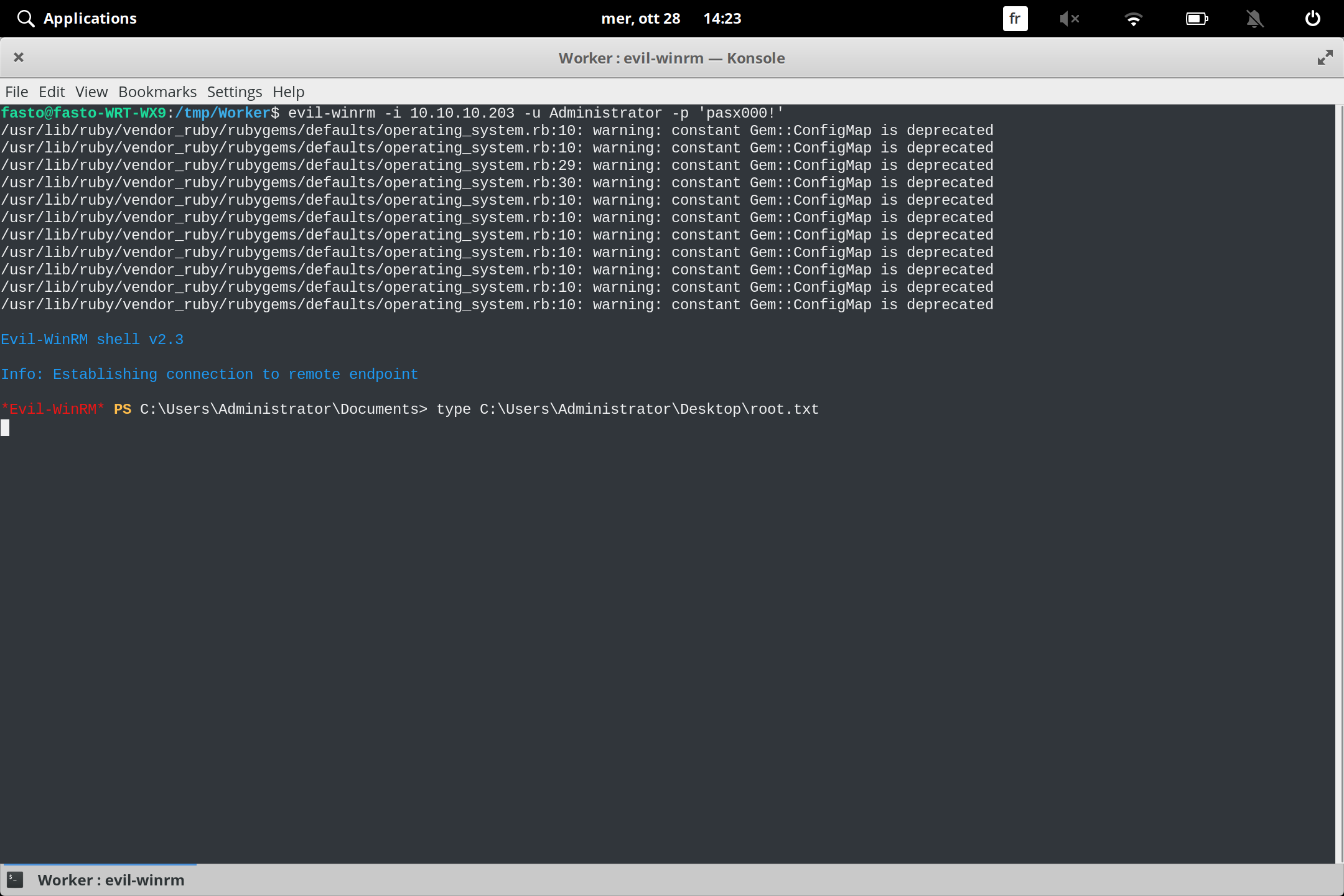Toggle fullscreen with the diagonal arrows icon
1344x896 pixels.
coord(1324,57)
